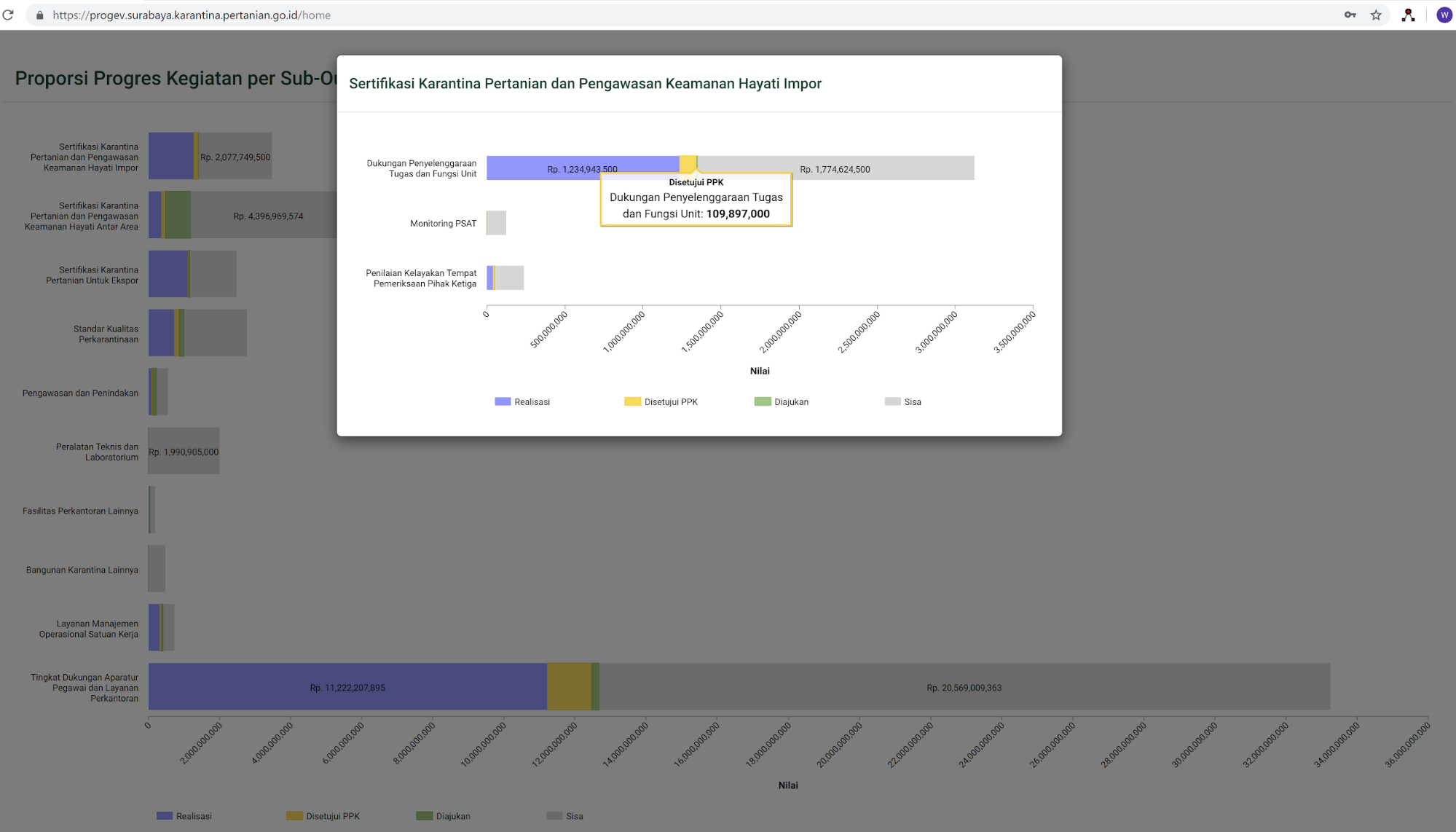1456x832 pixels.
Task: Click the Rp. 11,222,207,895 bar in background chart
Action: [x=347, y=686]
